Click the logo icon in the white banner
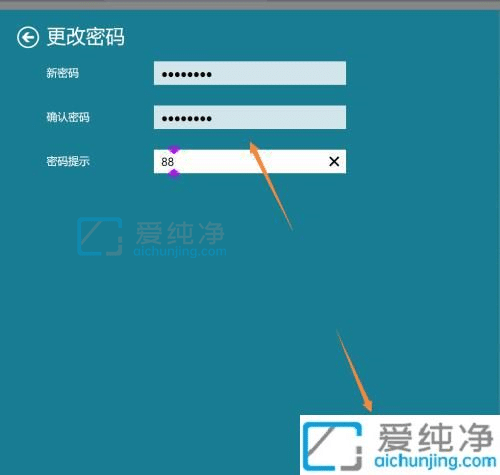 point(332,445)
